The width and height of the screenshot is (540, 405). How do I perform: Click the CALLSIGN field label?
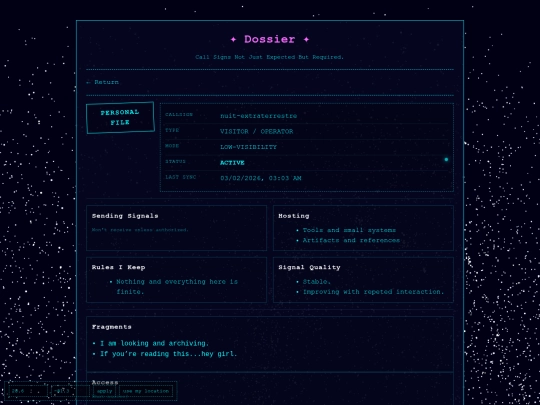tap(179, 115)
